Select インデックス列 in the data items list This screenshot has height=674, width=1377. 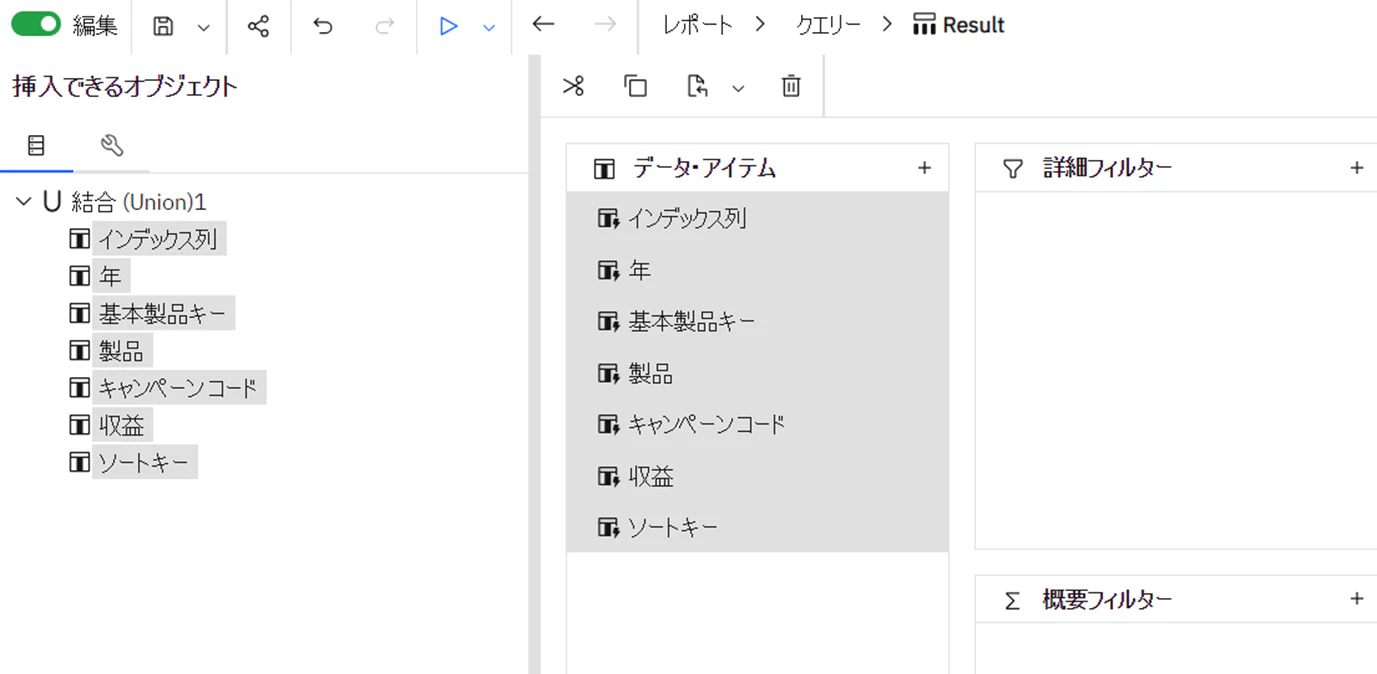[757, 218]
